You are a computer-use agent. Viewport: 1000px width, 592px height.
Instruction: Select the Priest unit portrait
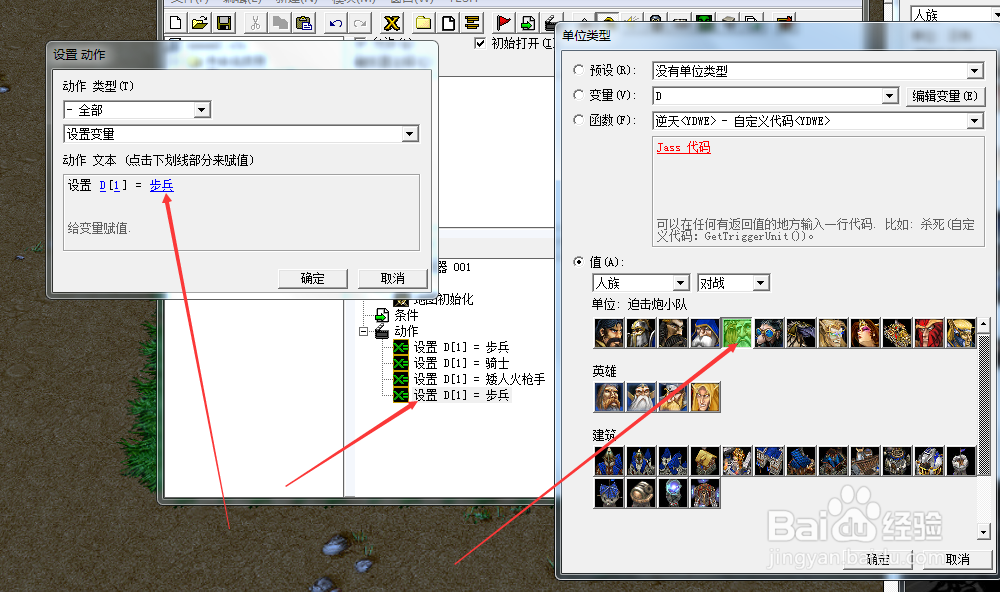[832, 332]
